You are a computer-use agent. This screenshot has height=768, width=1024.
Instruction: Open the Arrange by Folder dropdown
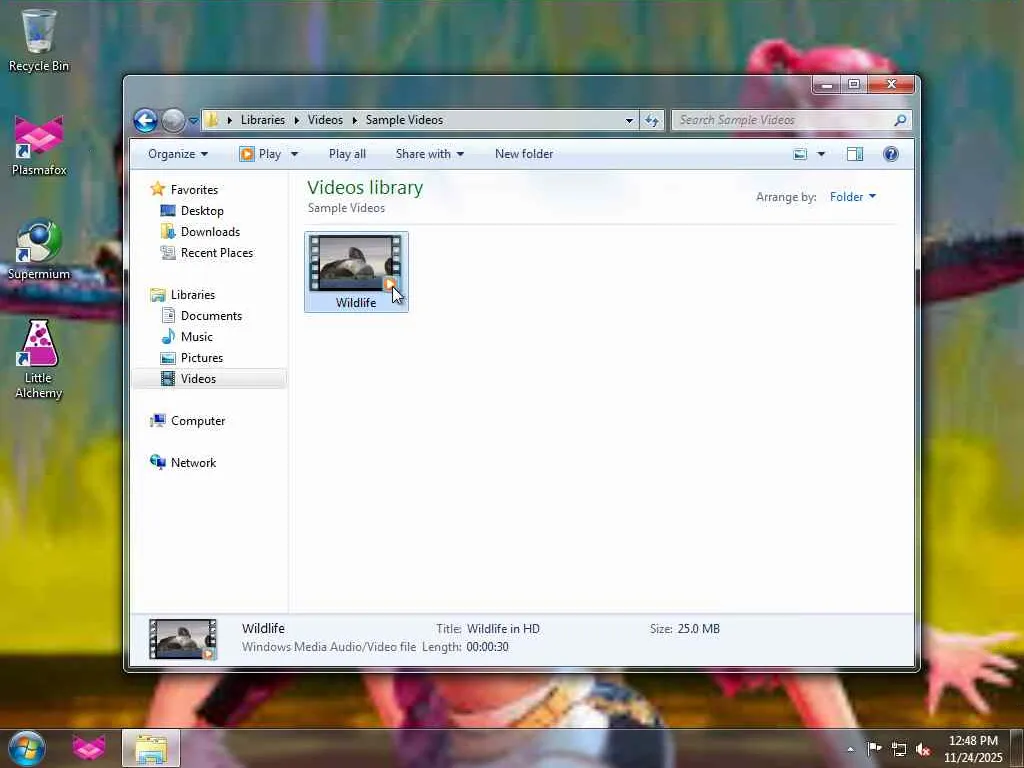853,197
